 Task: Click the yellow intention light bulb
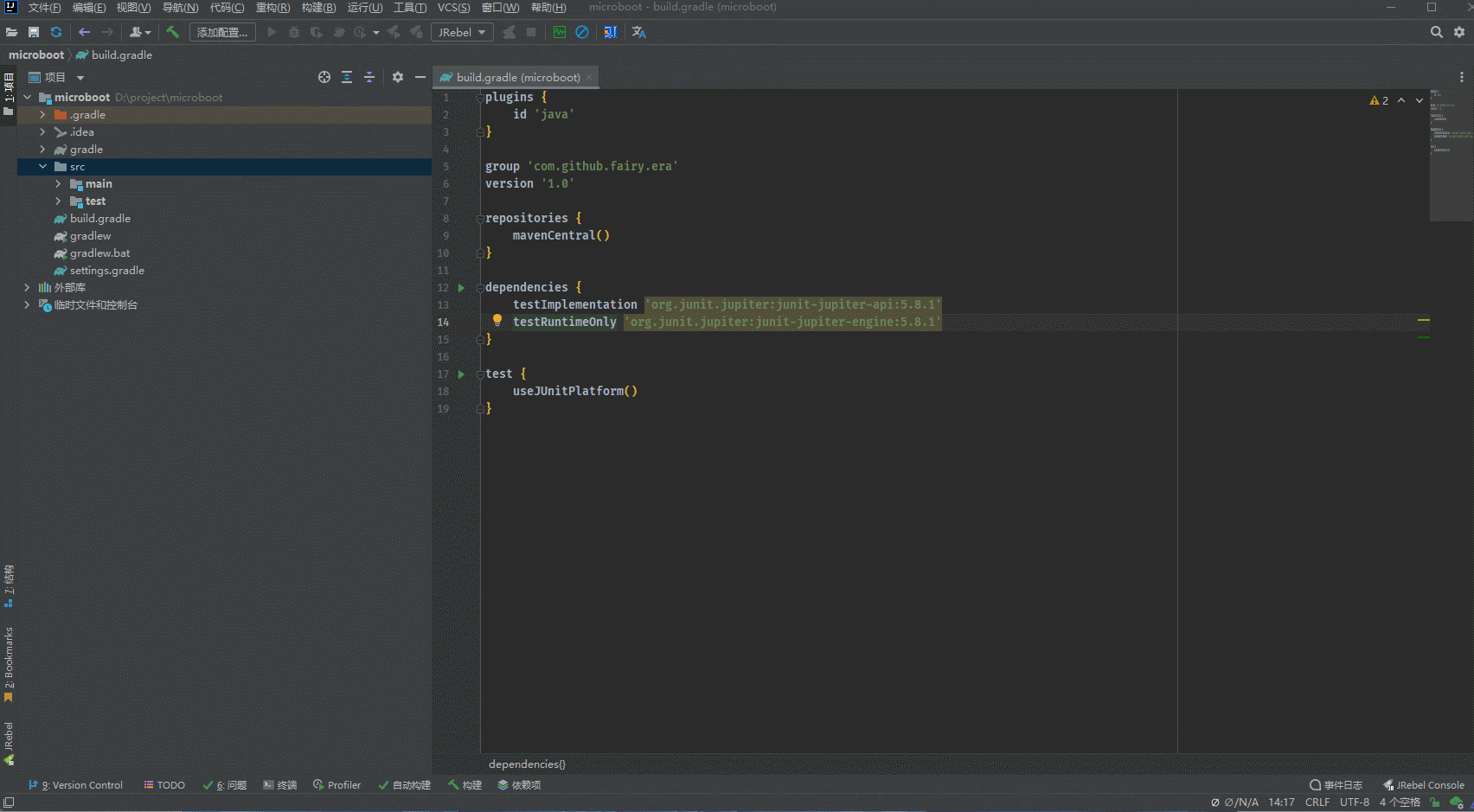(x=497, y=320)
